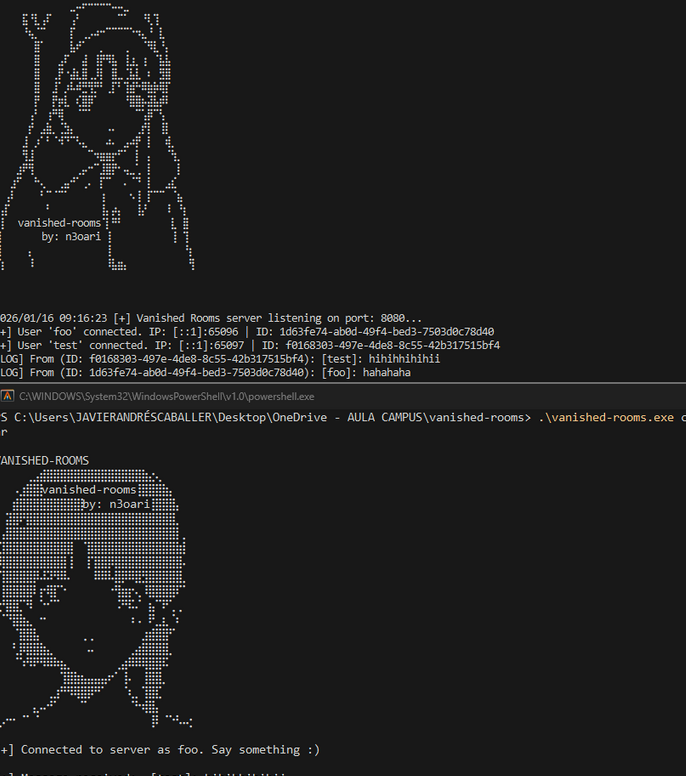Click the PowerShell window icon in title bar
Screen dimensions: 686x776
coord(8,396)
